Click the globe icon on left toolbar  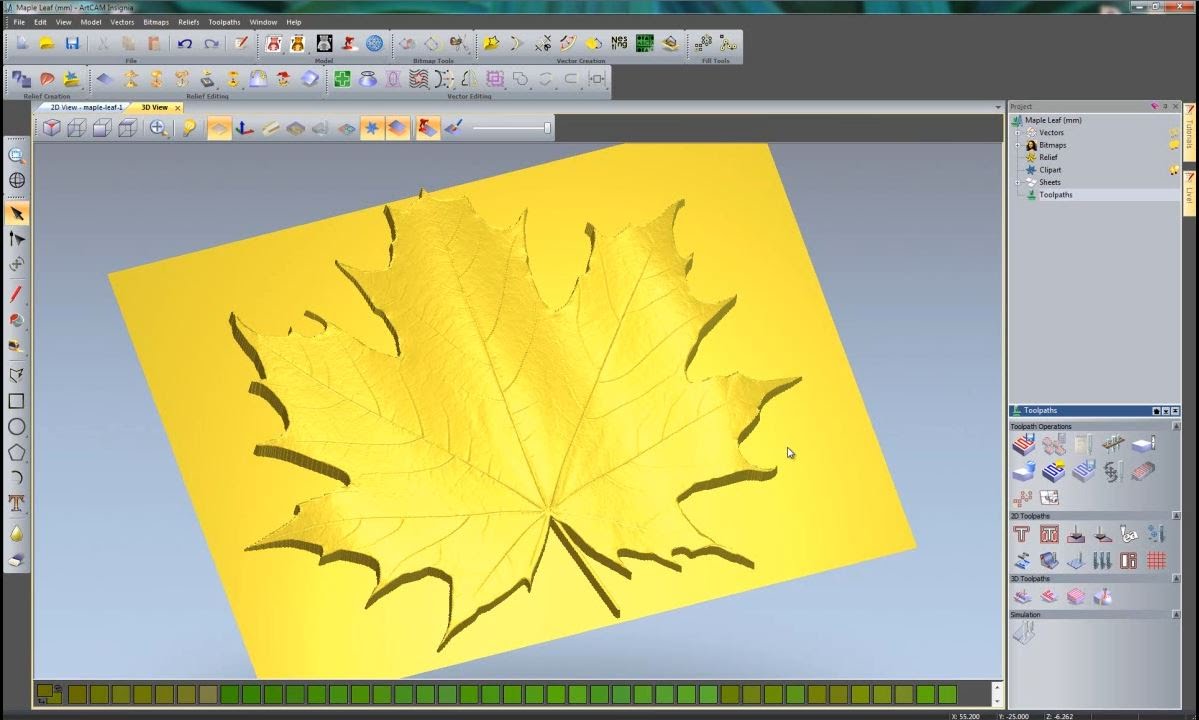(x=17, y=180)
